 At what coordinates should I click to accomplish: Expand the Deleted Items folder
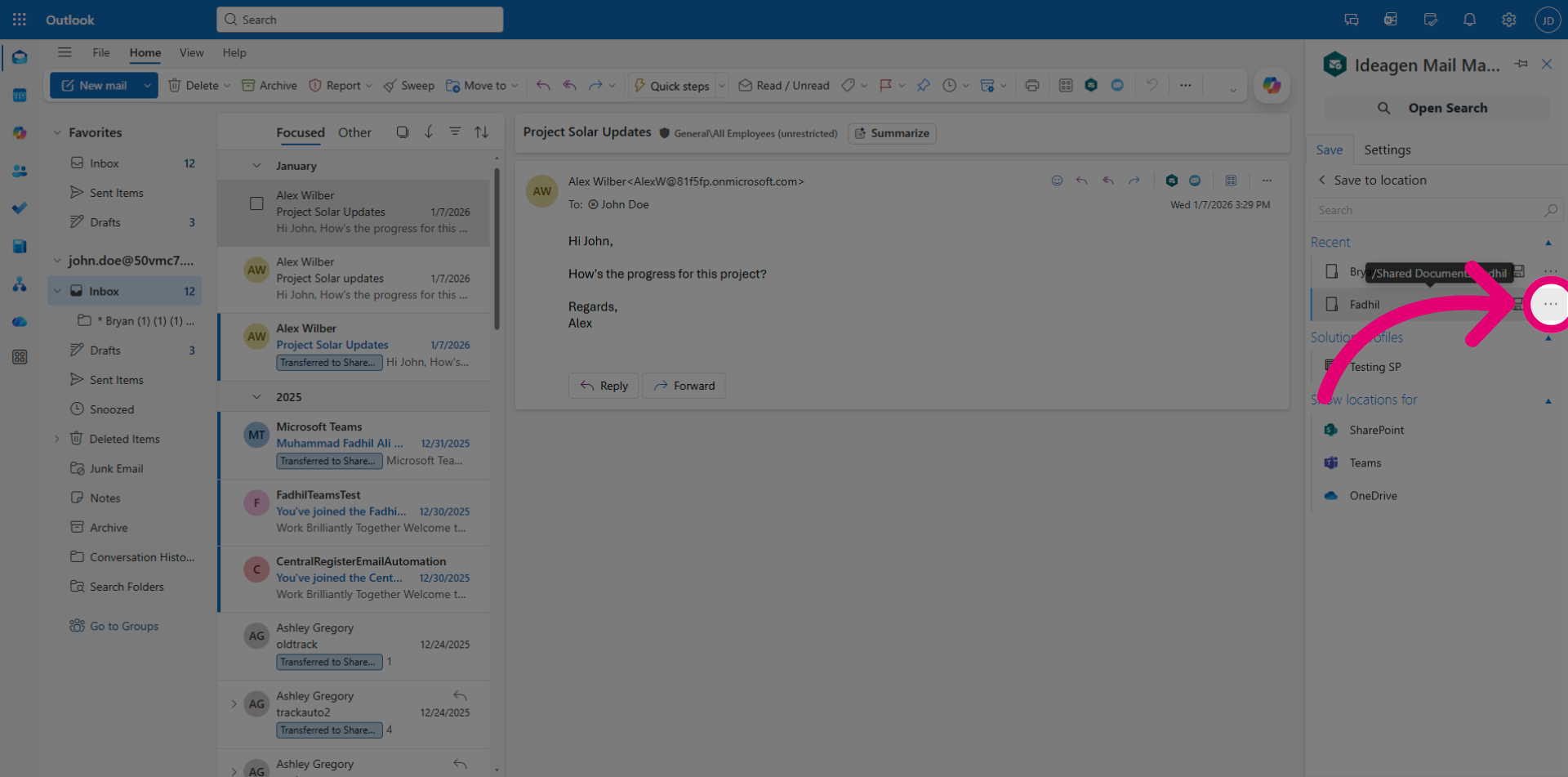pyautogui.click(x=57, y=439)
